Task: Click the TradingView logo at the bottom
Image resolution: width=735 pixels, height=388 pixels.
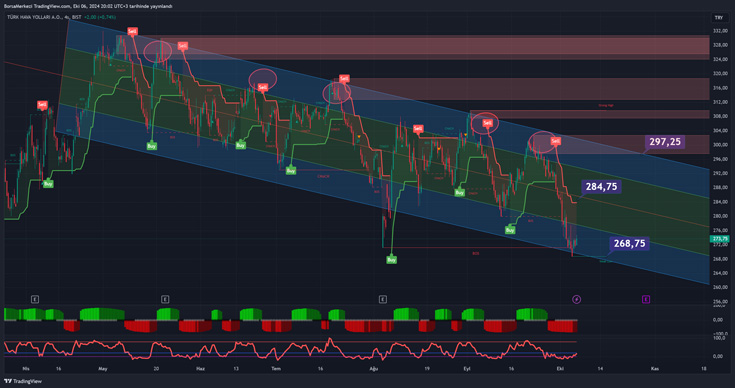Action: point(23,381)
